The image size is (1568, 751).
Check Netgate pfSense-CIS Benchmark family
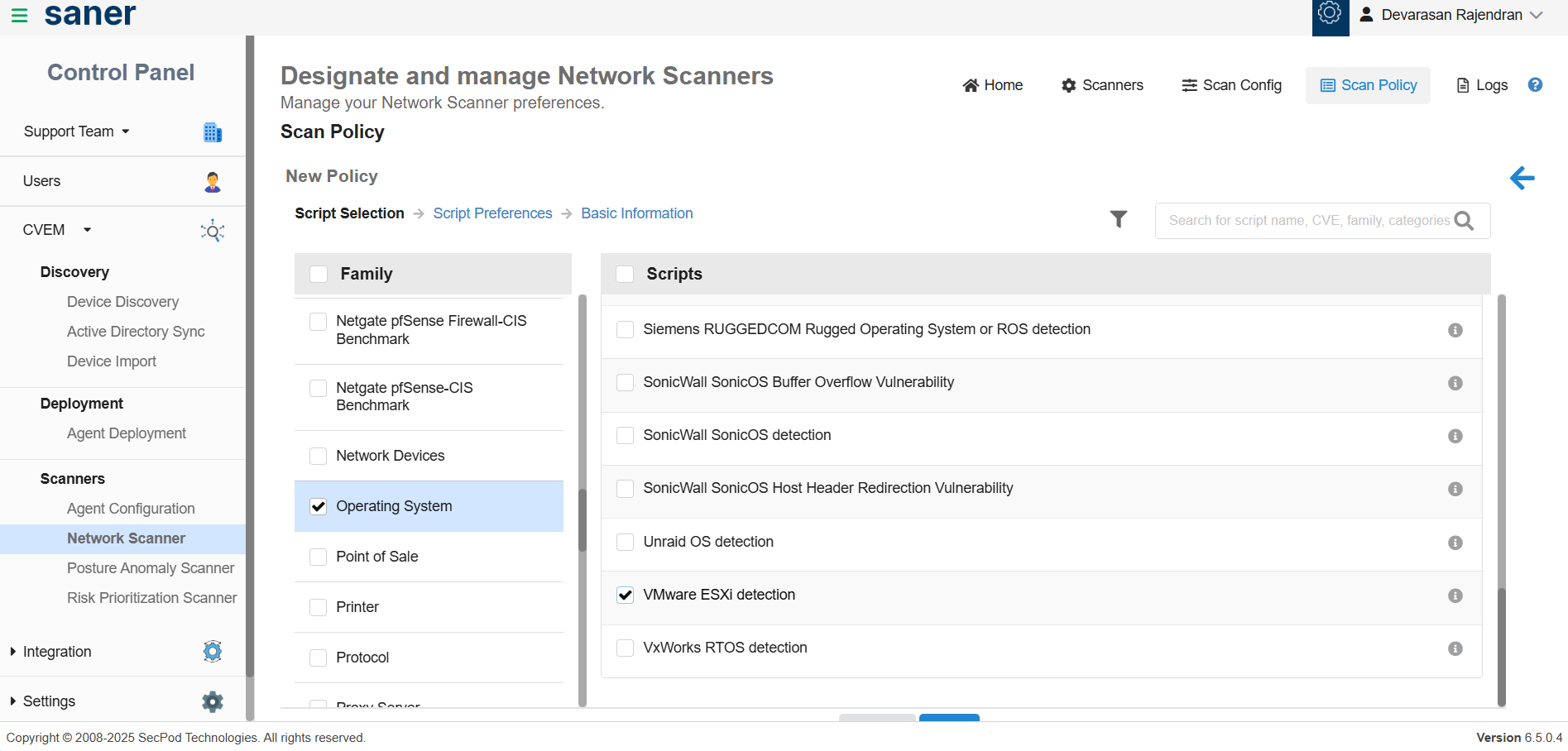point(318,388)
